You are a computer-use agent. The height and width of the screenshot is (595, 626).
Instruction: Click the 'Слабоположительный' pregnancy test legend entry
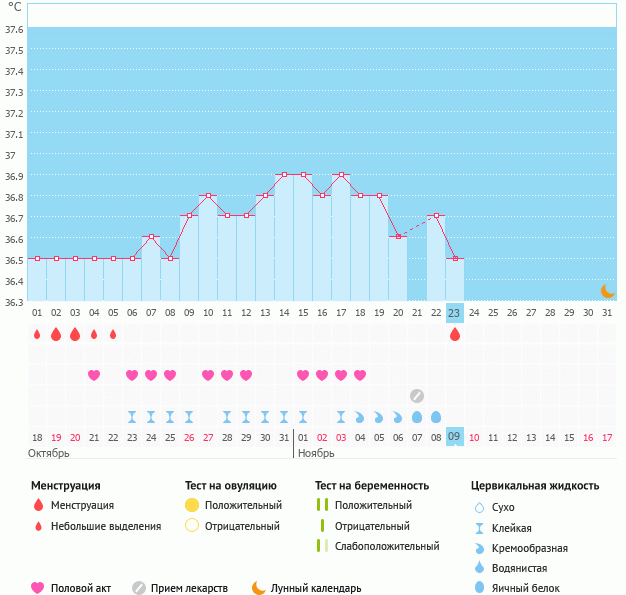(x=387, y=546)
